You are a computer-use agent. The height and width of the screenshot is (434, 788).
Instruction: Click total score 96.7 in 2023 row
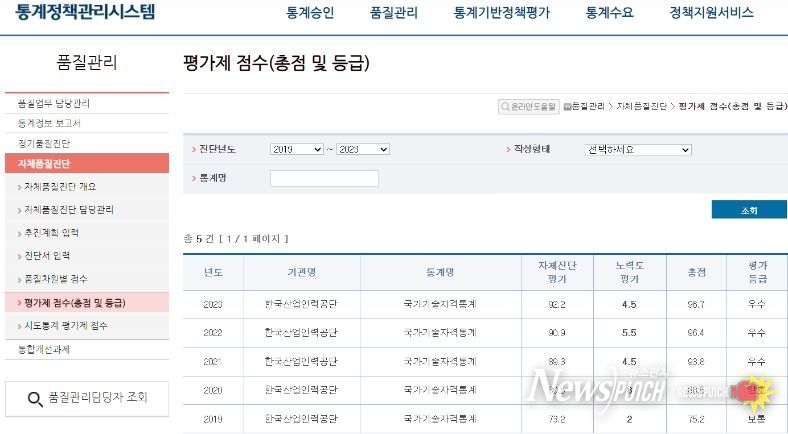(696, 304)
